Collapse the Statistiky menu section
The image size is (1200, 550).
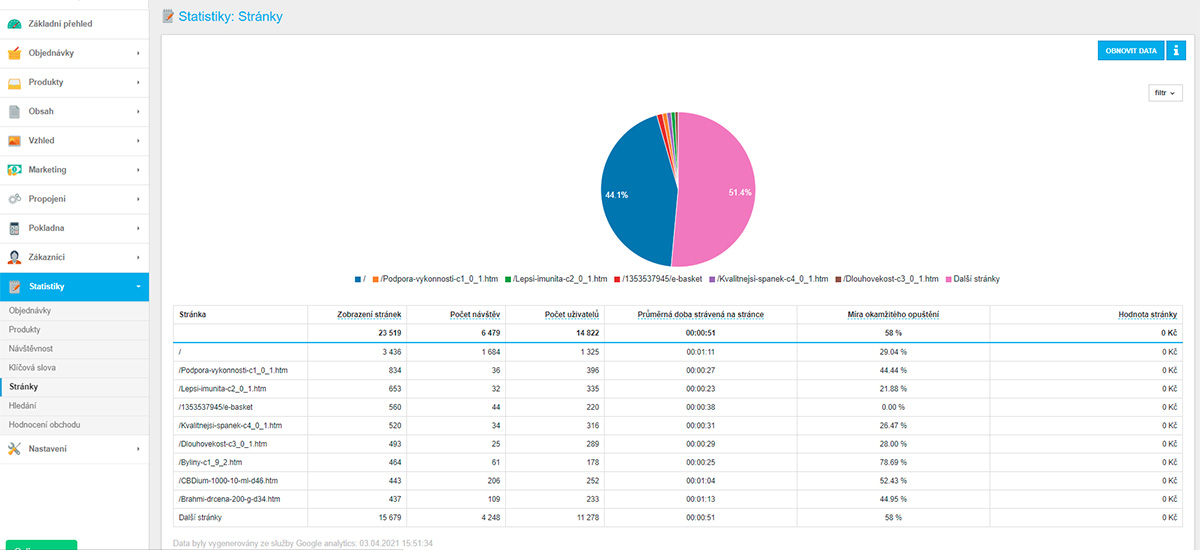point(138,287)
